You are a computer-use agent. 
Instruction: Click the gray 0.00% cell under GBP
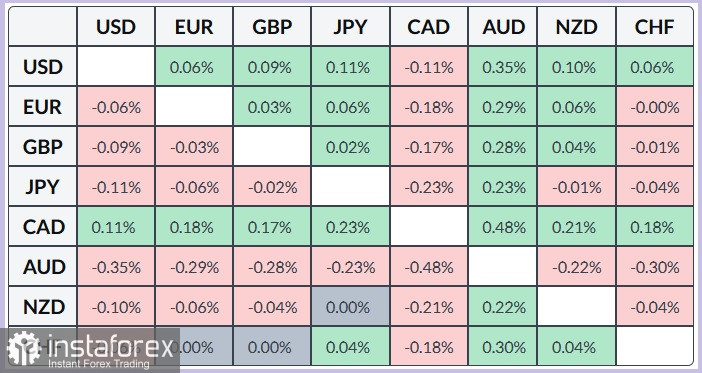pyautogui.click(x=272, y=347)
